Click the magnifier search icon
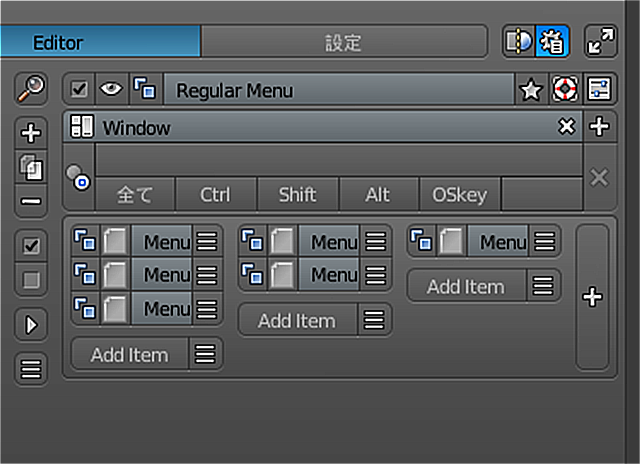The image size is (640, 464). [x=31, y=89]
